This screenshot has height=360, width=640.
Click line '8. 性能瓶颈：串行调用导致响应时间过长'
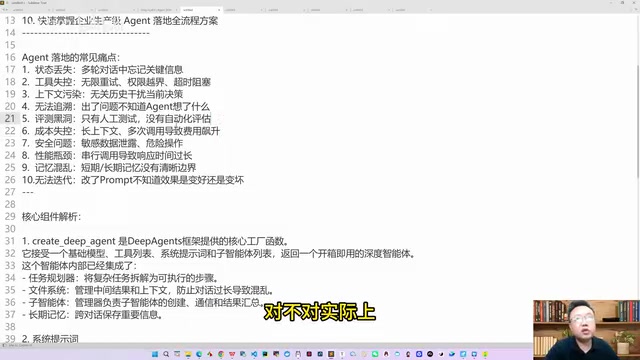[x=107, y=156]
